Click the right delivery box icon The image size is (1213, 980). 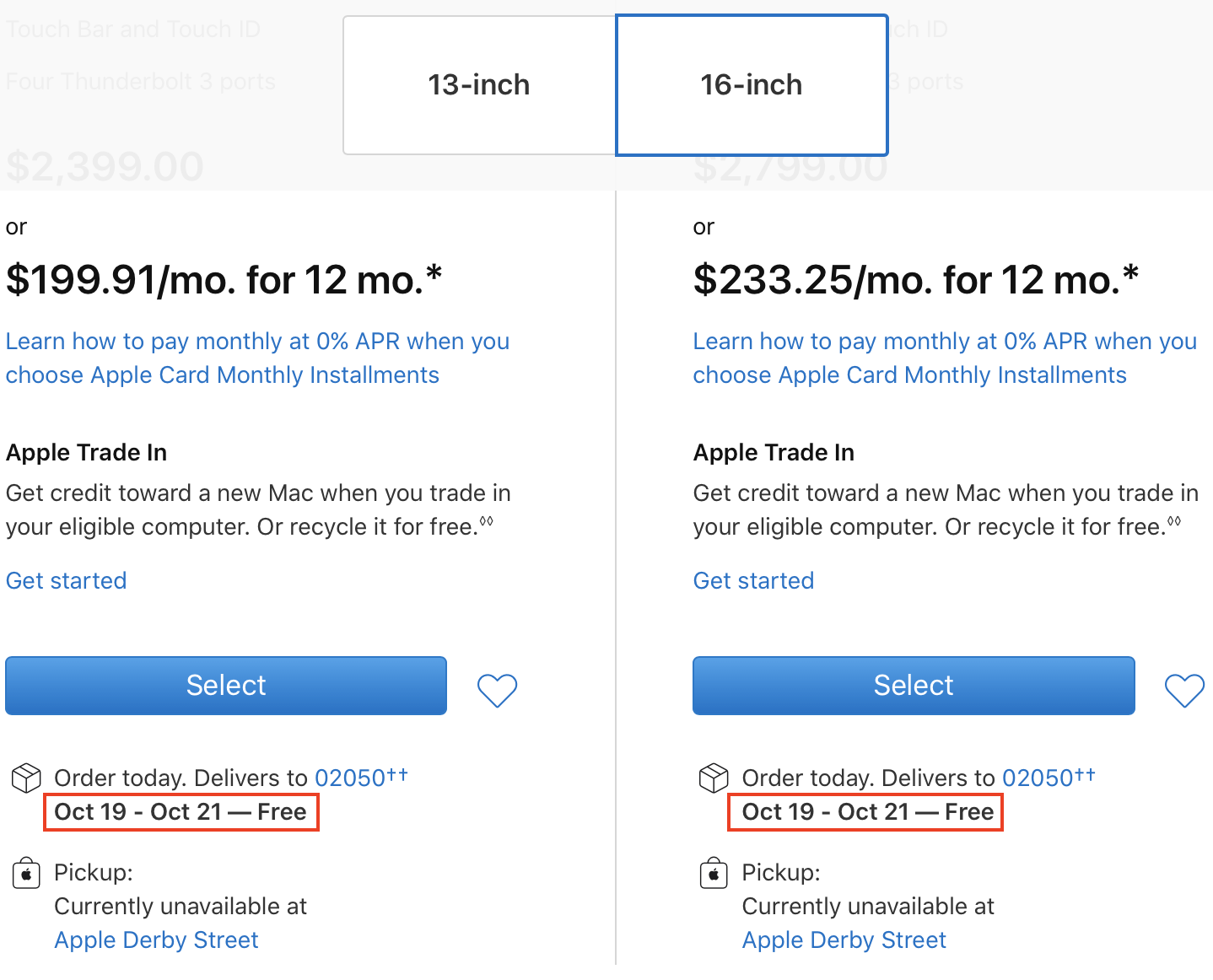[714, 778]
